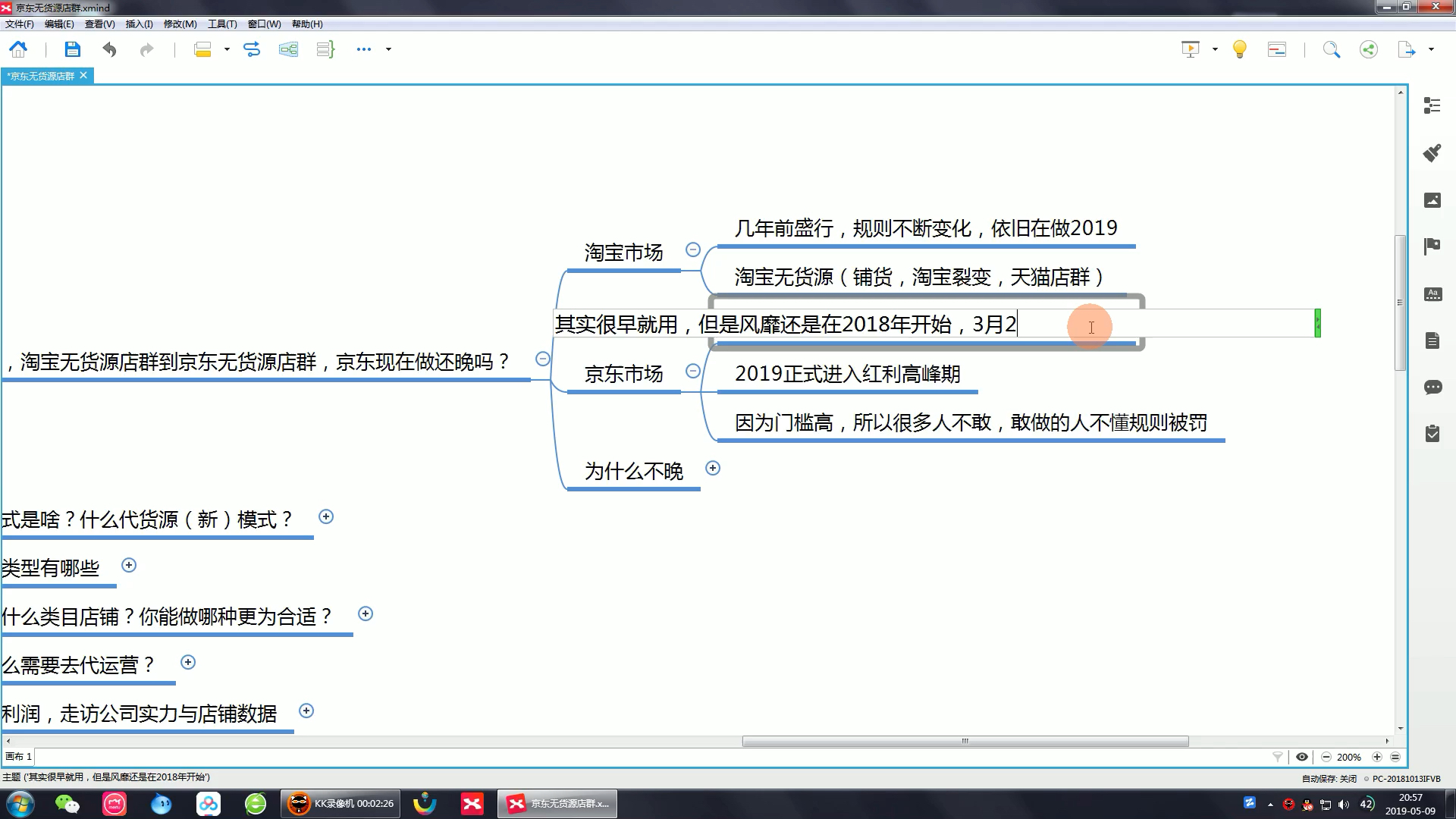
Task: Open the 插入(I) menu
Action: 139,24
